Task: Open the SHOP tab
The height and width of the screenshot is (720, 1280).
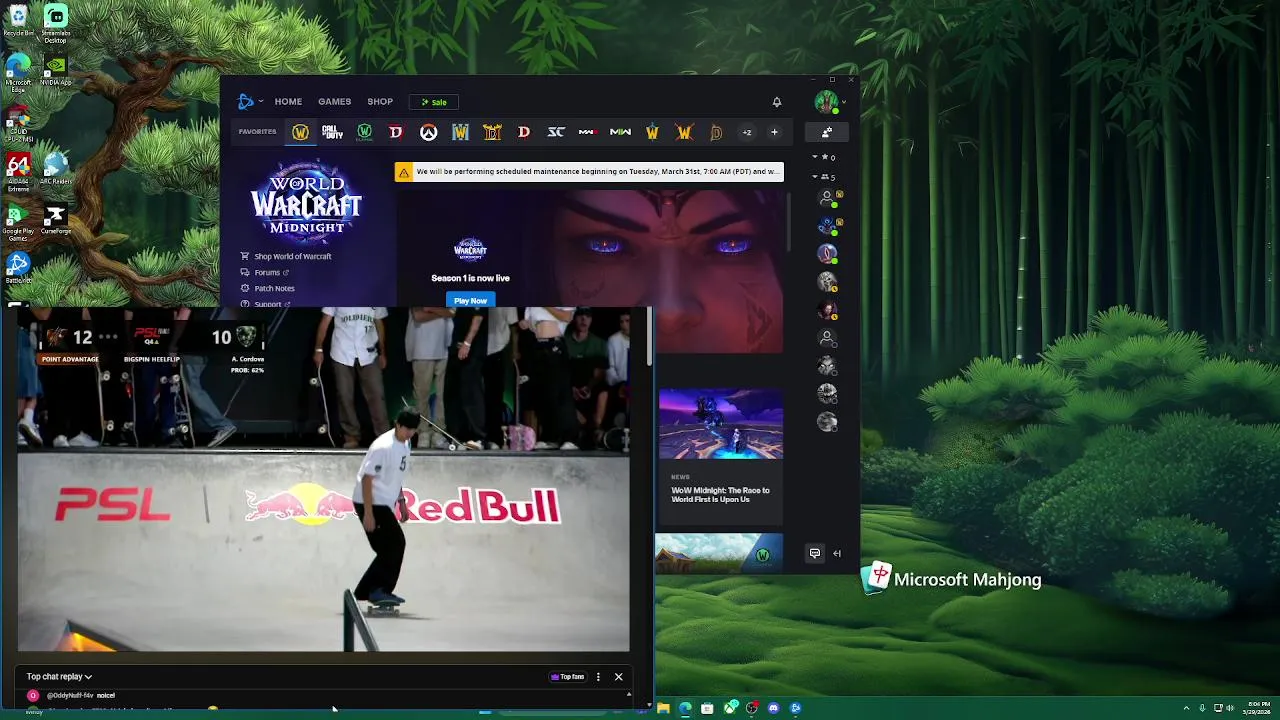Action: [x=380, y=101]
